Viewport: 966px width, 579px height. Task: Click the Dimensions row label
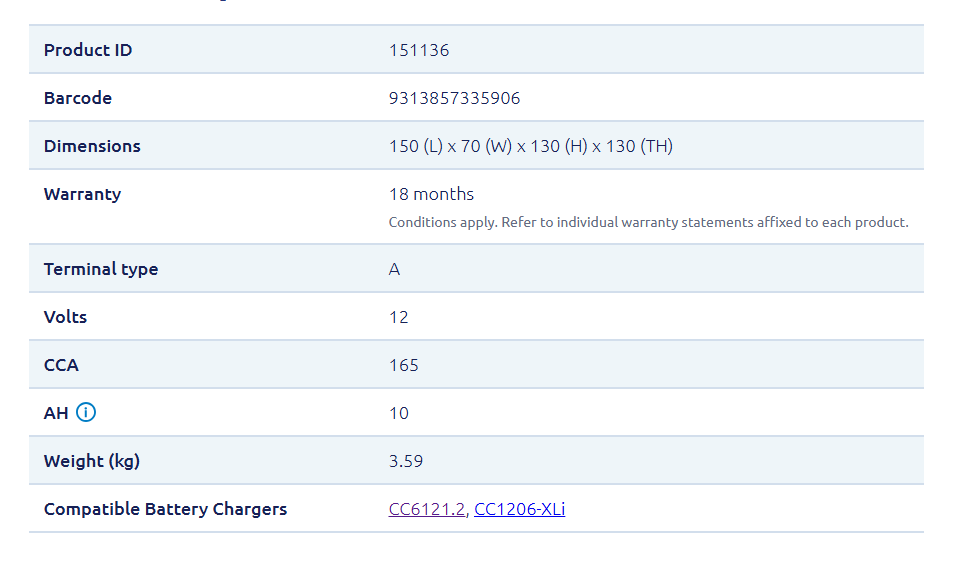coord(92,146)
